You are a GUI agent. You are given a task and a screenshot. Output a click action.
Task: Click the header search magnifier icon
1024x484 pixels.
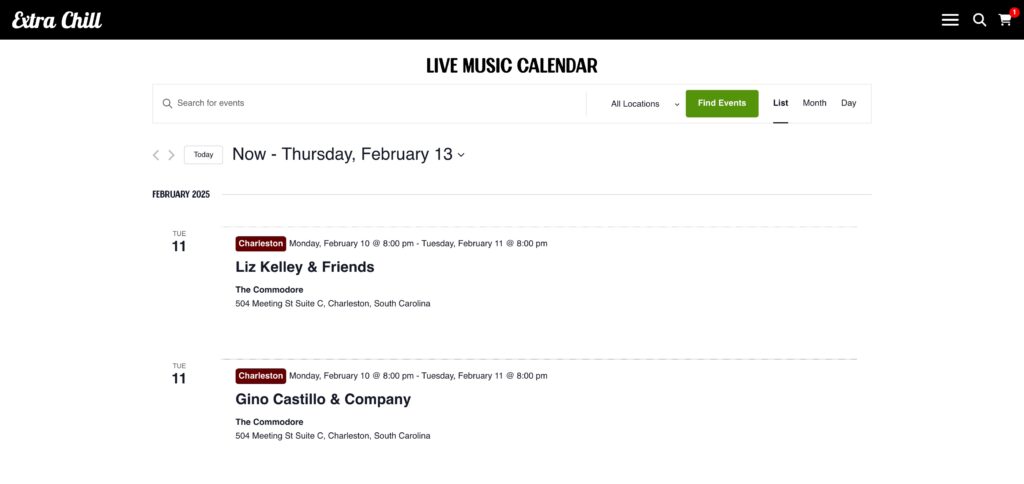[979, 20]
